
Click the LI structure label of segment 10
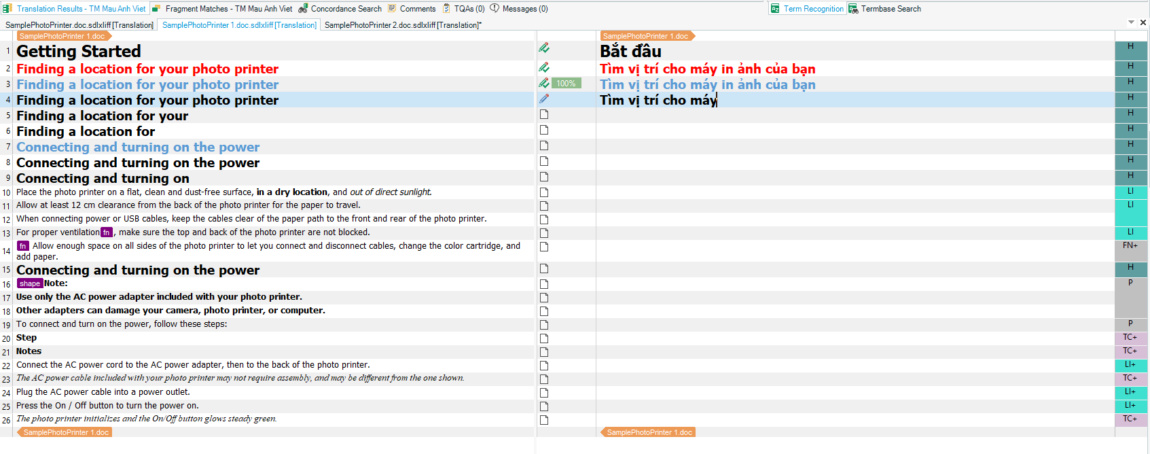point(1130,191)
